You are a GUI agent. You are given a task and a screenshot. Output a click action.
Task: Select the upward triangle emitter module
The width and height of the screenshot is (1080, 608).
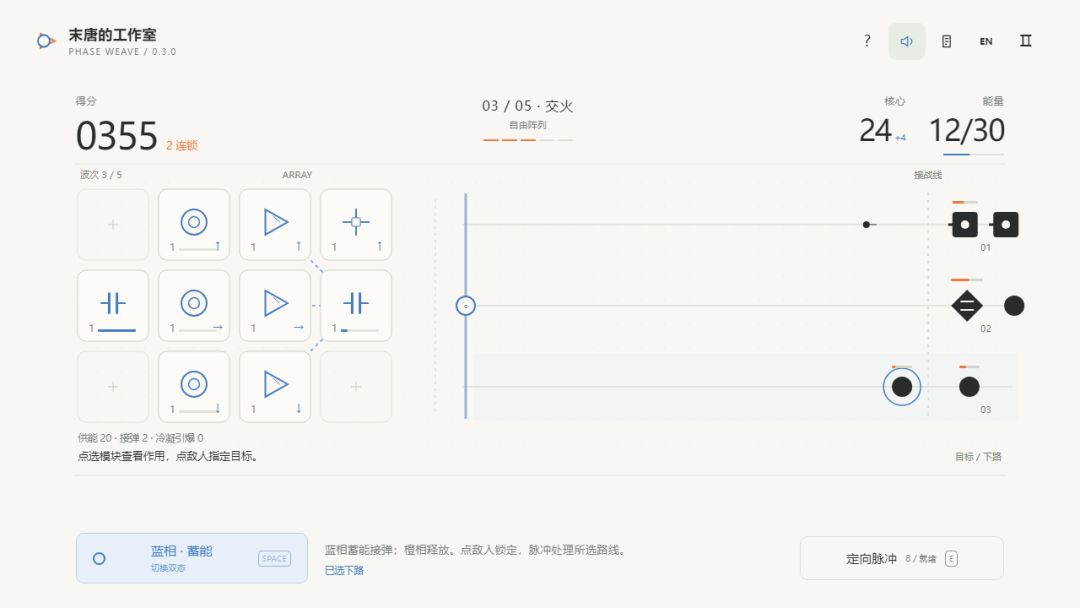click(275, 224)
